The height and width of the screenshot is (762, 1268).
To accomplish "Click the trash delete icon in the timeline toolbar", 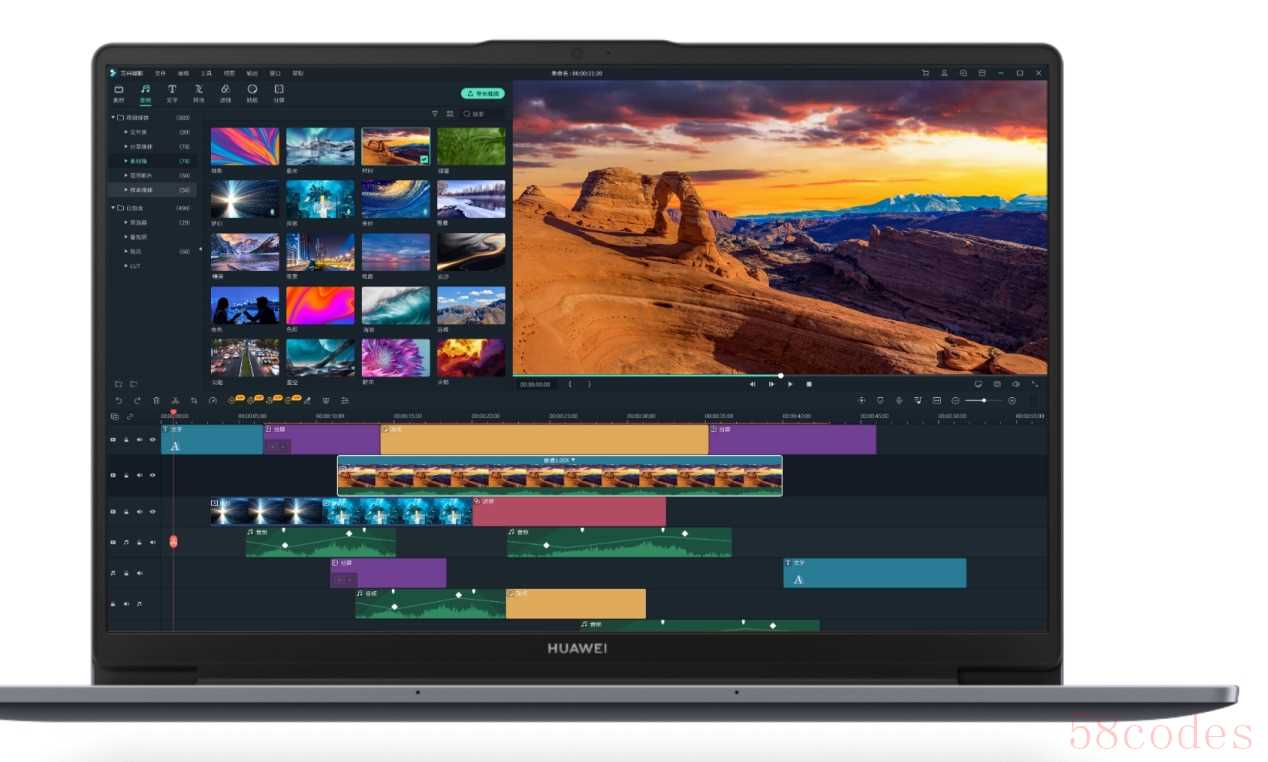I will click(156, 400).
